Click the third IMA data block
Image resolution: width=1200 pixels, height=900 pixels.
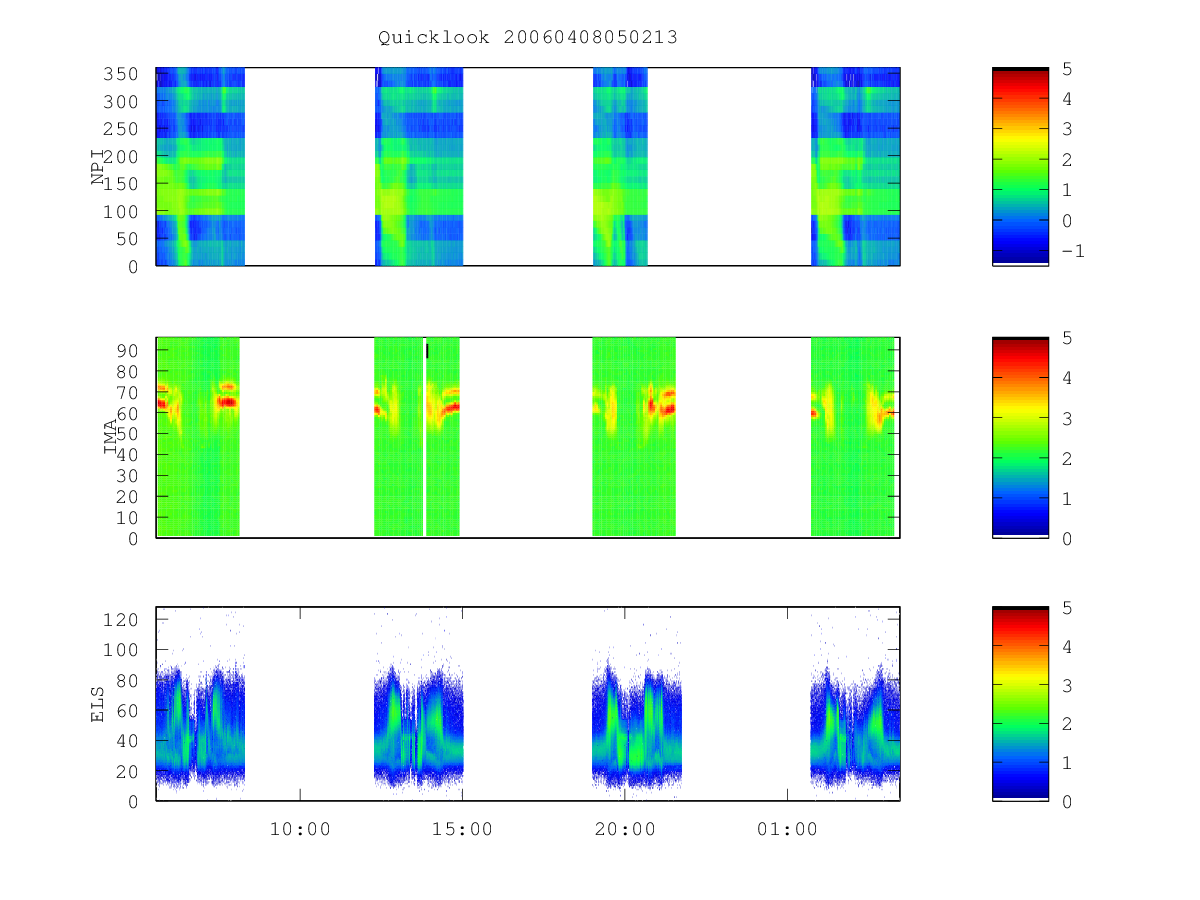click(x=634, y=437)
